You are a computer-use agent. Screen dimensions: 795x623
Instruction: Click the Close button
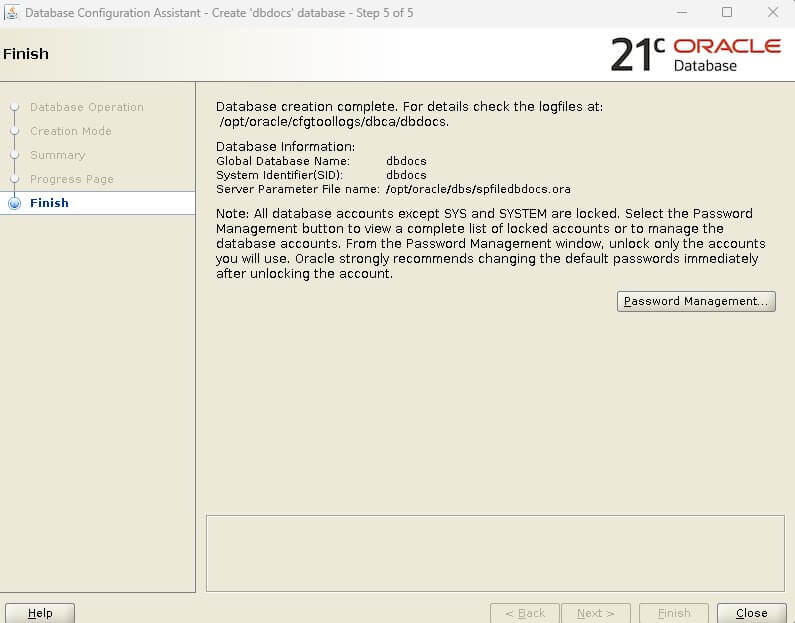tap(751, 613)
